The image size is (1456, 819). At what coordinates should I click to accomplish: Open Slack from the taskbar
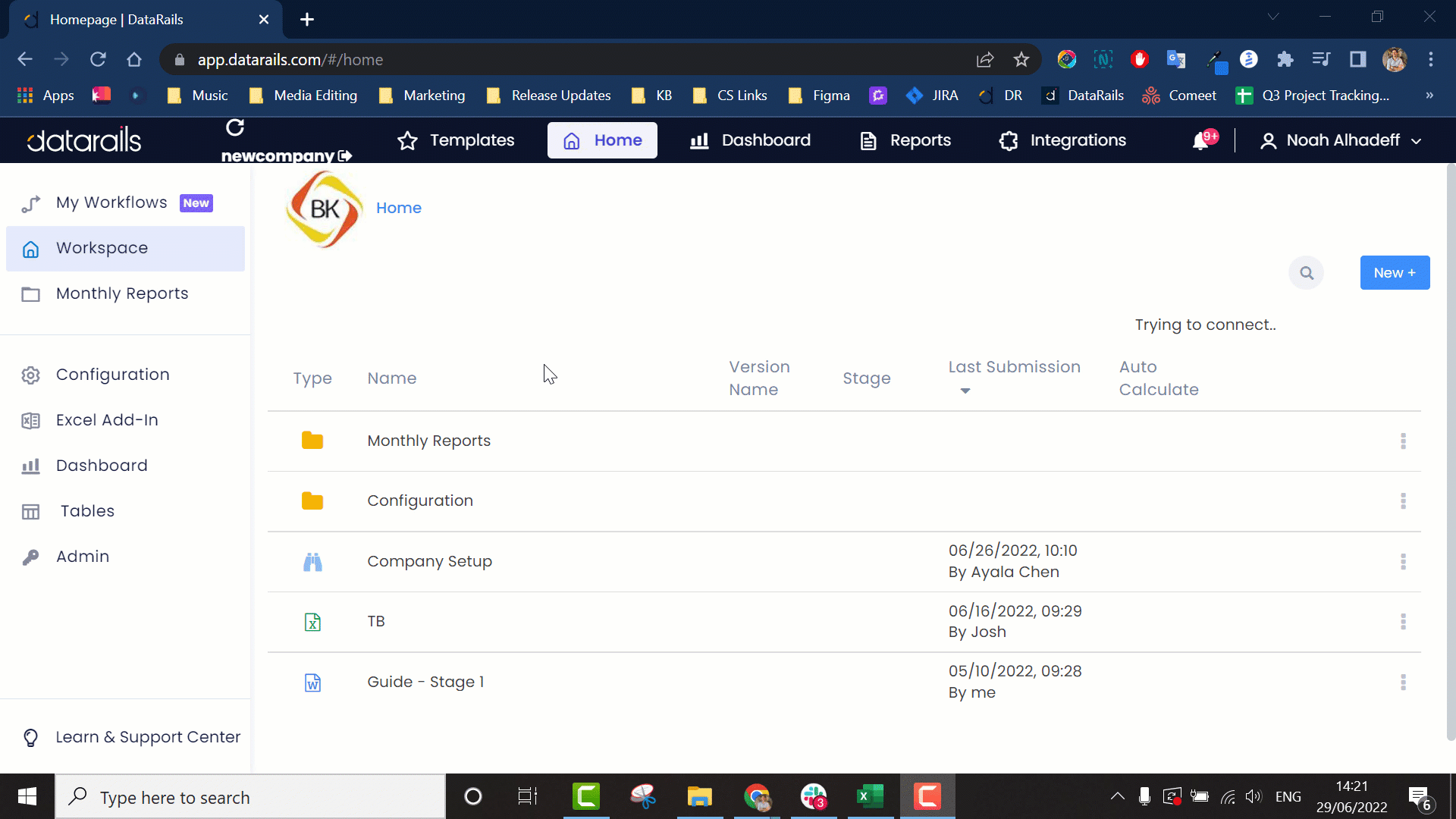(x=814, y=797)
